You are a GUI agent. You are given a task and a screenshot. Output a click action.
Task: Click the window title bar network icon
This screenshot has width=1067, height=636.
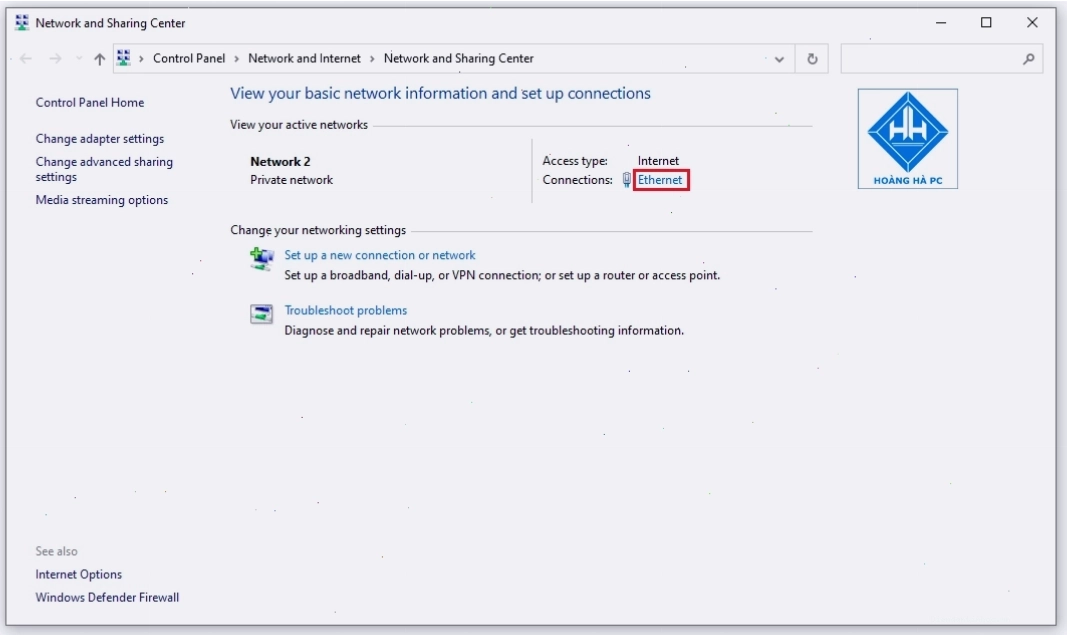point(22,23)
